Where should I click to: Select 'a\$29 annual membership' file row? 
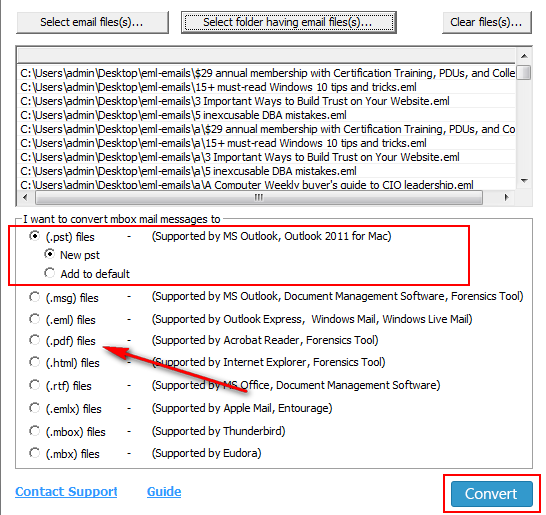(266, 129)
